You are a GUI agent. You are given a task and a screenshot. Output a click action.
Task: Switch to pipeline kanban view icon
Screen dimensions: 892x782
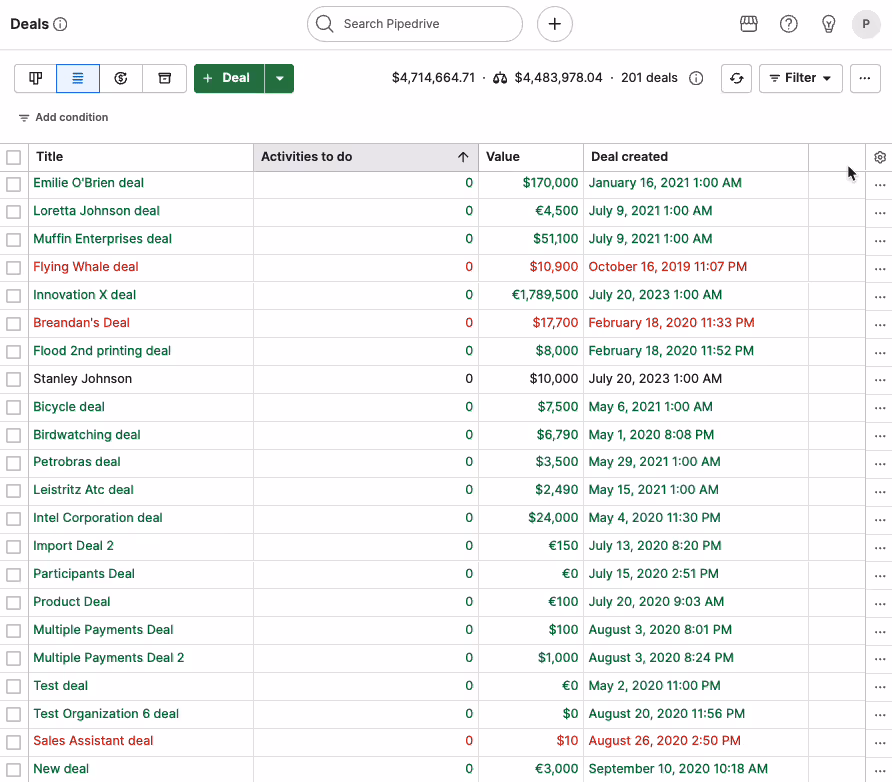click(35, 78)
